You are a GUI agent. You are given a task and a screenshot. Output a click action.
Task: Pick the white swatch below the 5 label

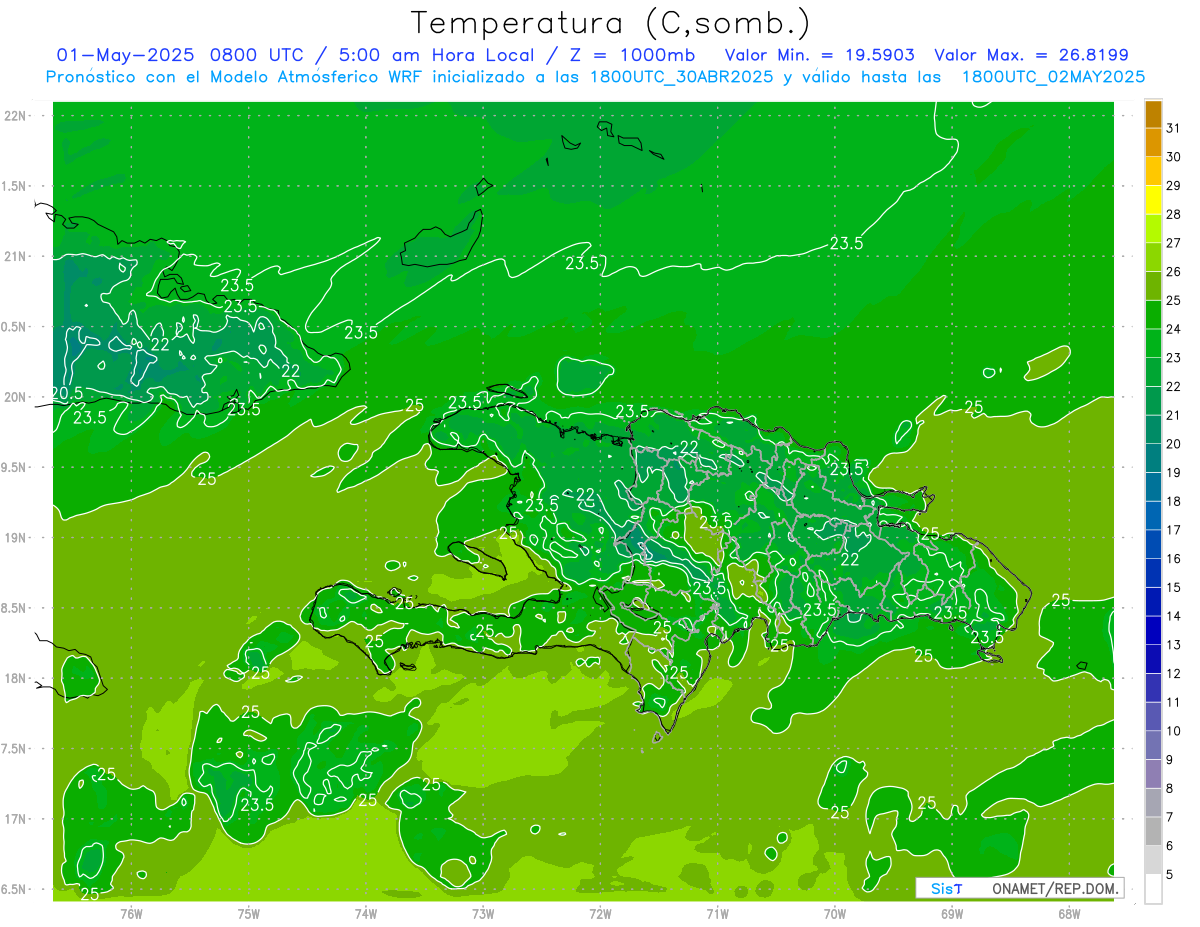1153,889
